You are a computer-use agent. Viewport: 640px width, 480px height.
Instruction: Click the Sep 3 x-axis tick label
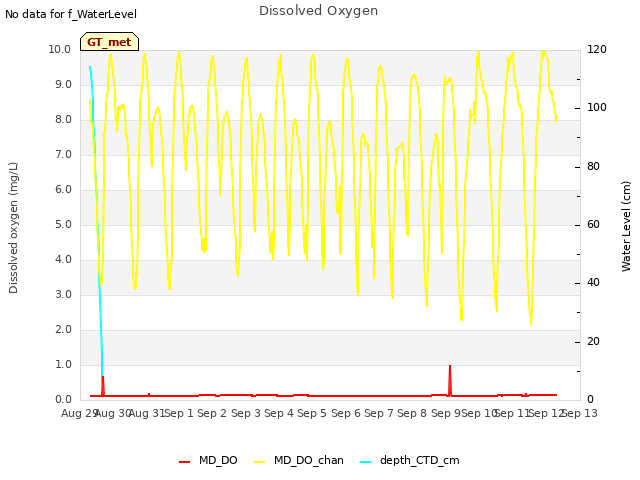click(246, 413)
